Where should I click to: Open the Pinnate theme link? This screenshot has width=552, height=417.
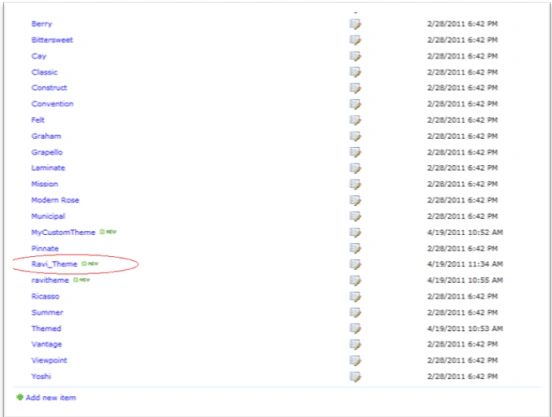[x=45, y=248]
